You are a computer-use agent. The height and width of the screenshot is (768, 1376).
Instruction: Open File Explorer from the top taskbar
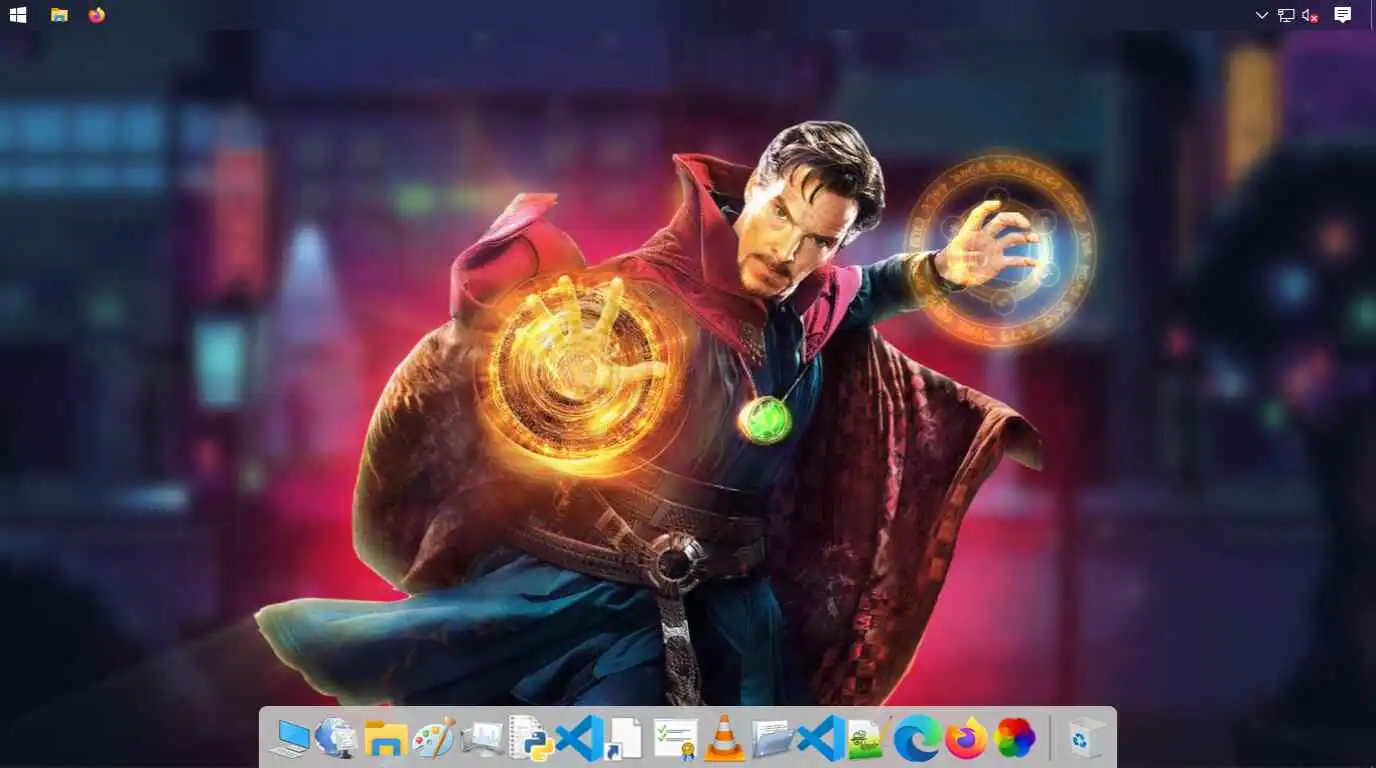pyautogui.click(x=59, y=15)
